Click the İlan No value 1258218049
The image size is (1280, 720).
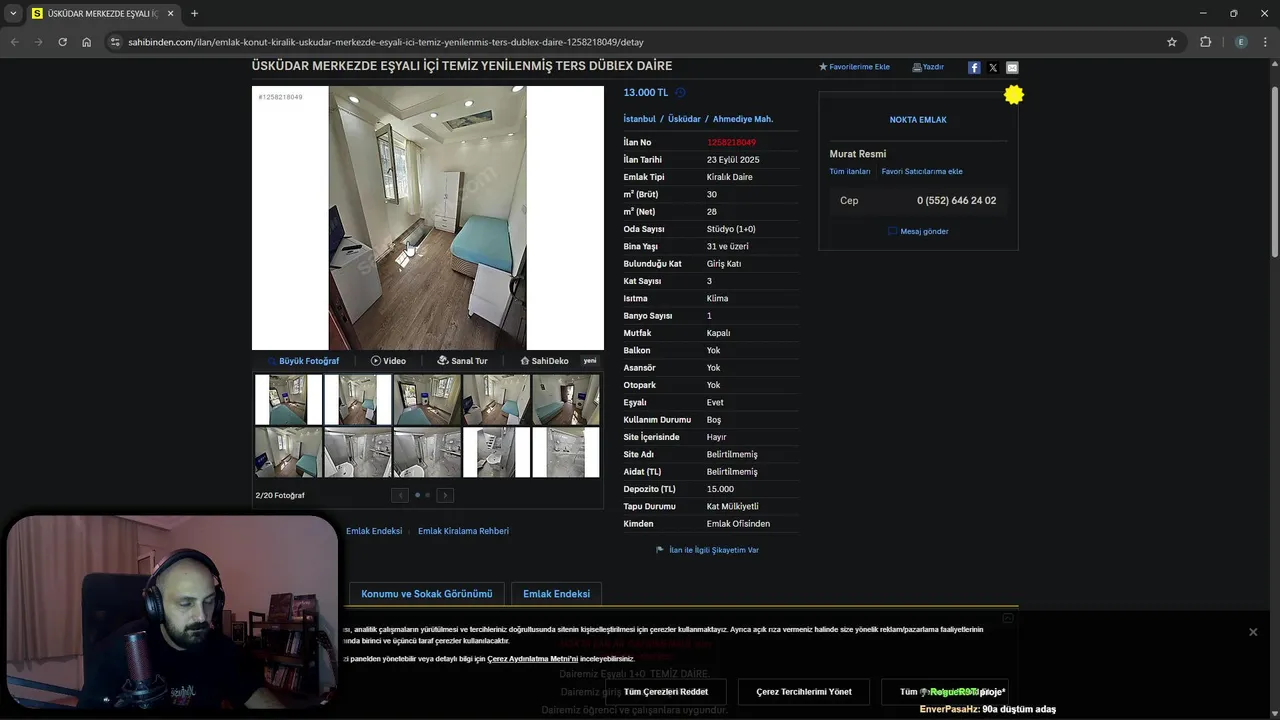click(x=731, y=142)
